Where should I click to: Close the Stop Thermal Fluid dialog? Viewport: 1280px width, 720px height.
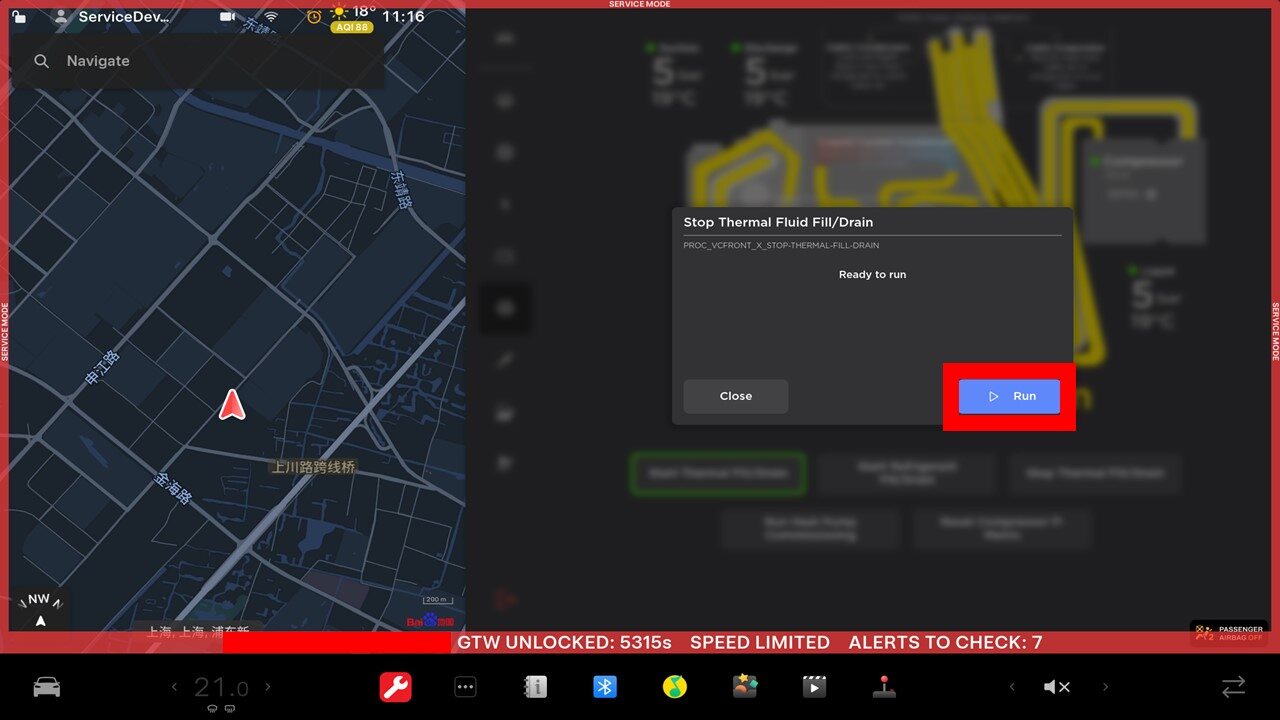click(x=735, y=396)
